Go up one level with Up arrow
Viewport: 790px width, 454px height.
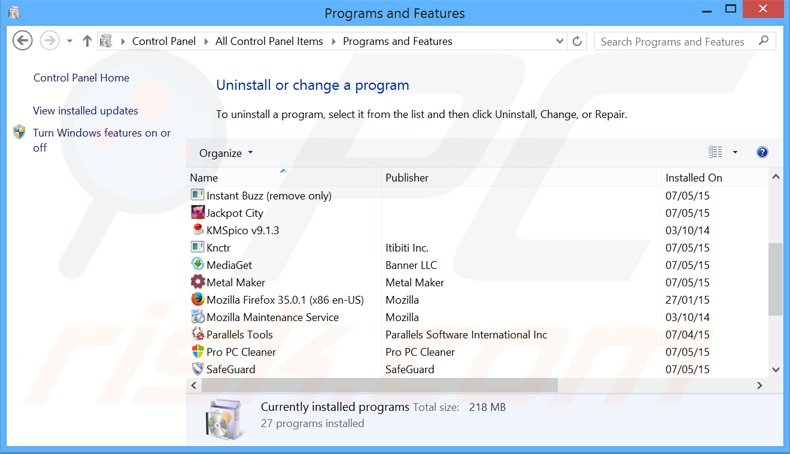point(87,41)
